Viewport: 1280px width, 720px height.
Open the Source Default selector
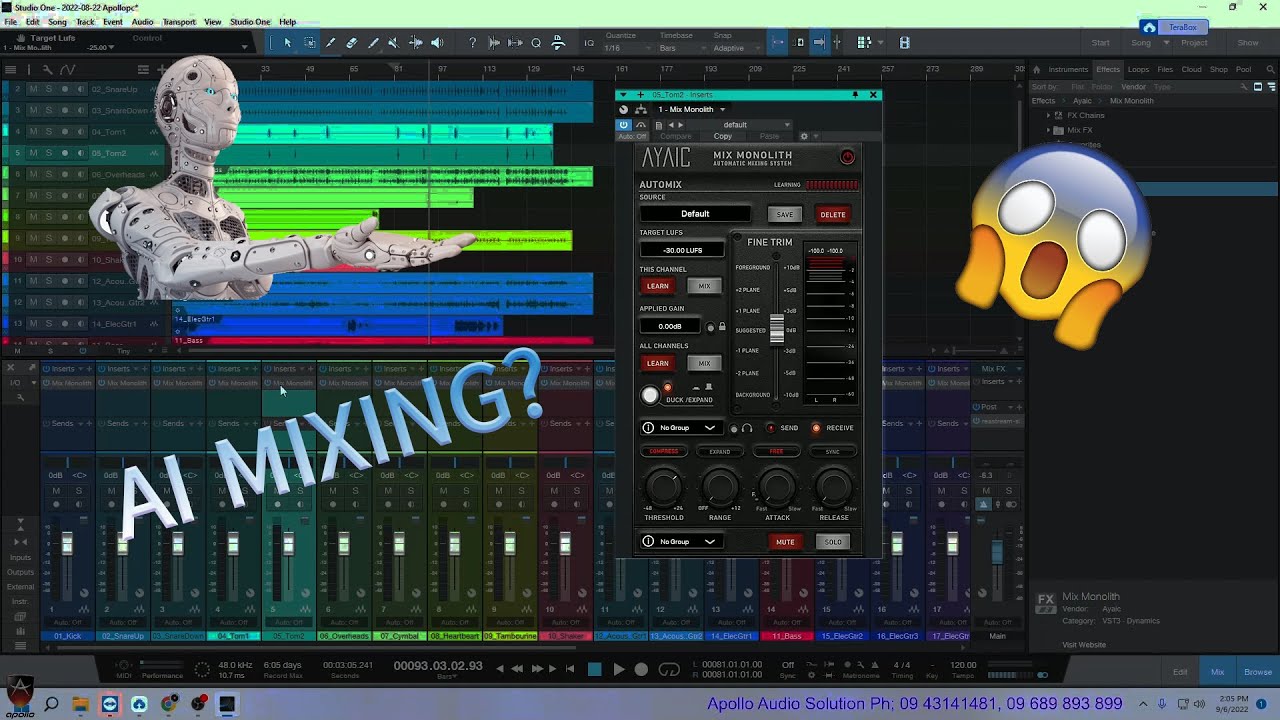[695, 214]
